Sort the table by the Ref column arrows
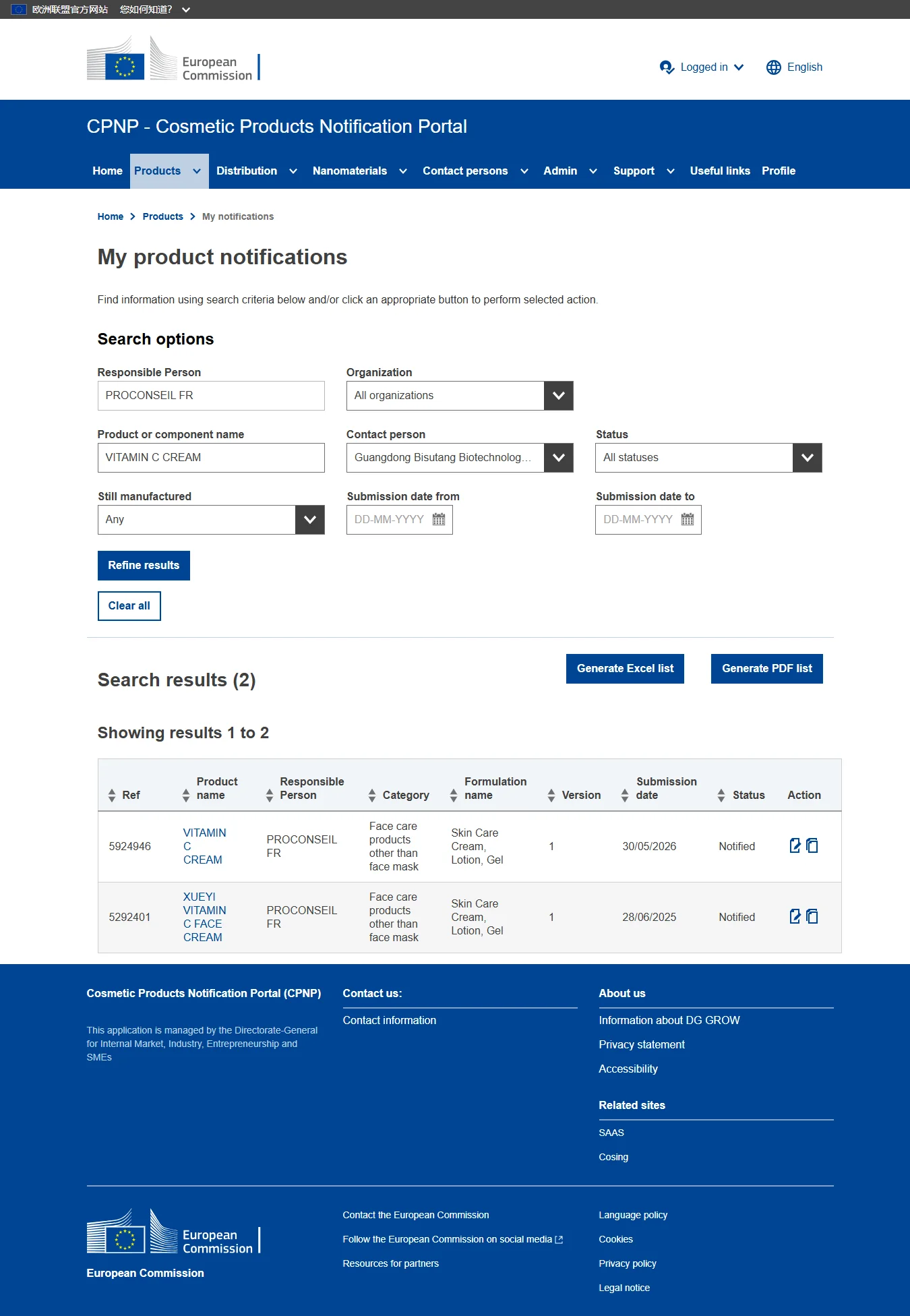Image resolution: width=910 pixels, height=1316 pixels. pos(112,796)
